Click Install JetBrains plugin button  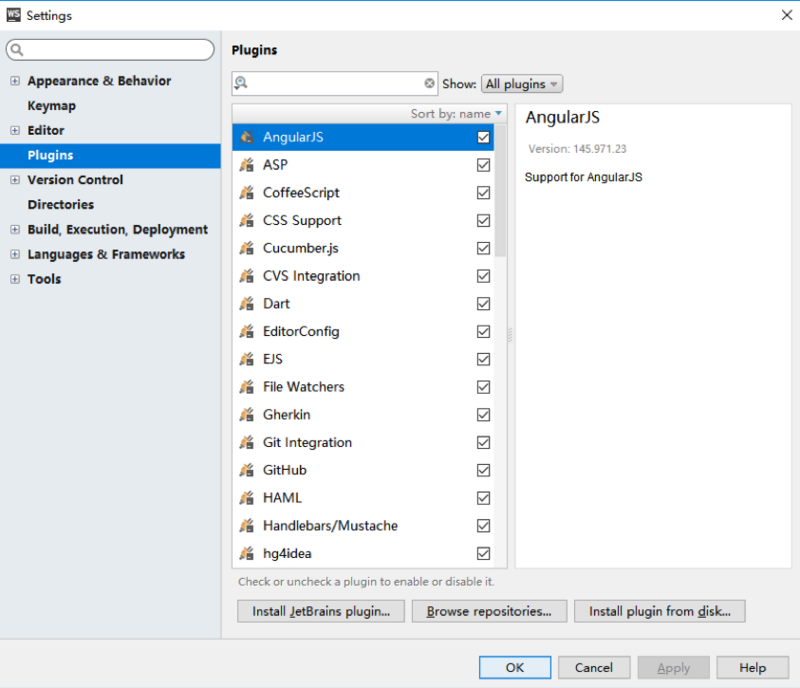(x=321, y=611)
